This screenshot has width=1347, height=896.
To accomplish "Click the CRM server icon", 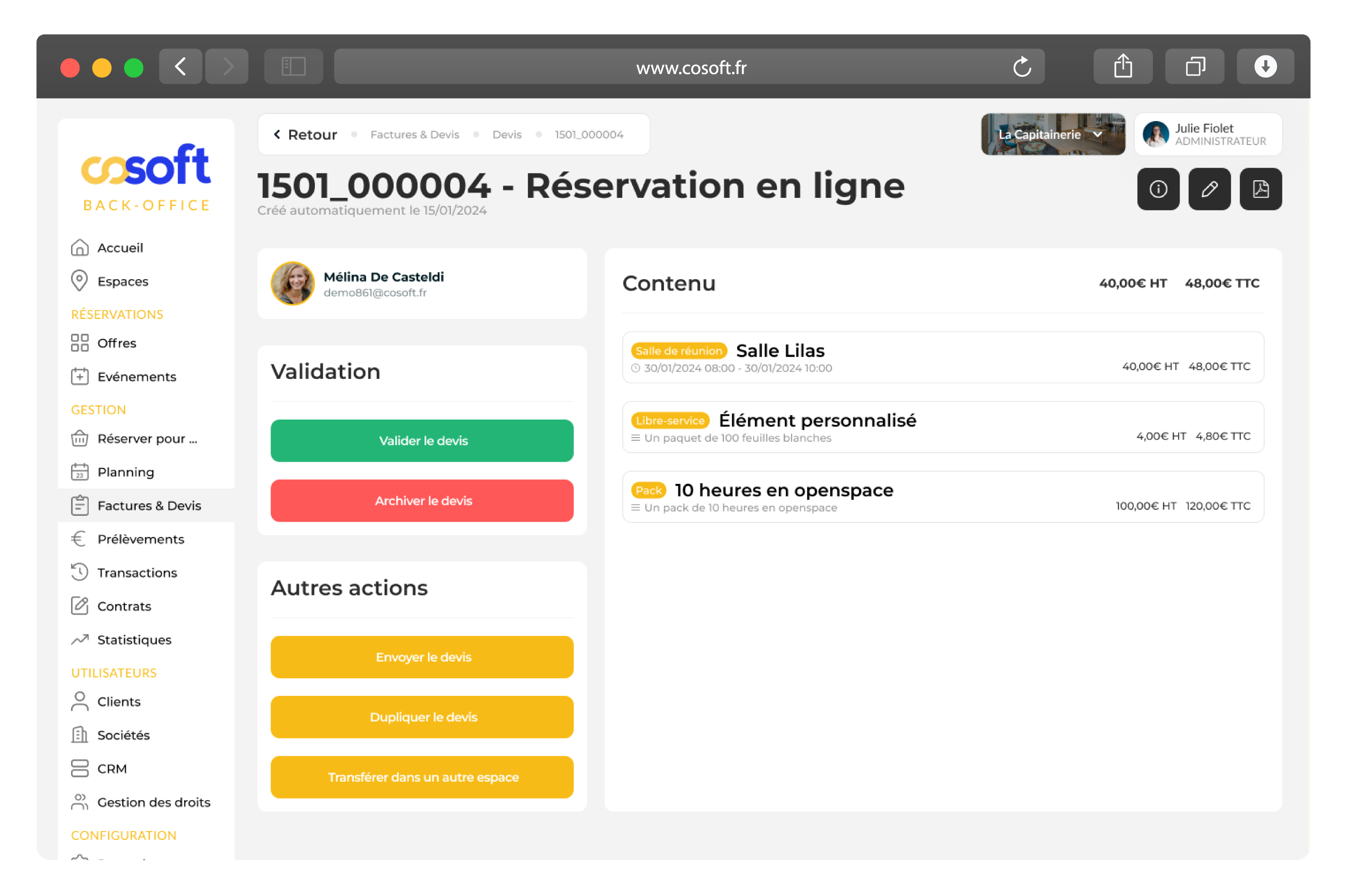I will (x=79, y=768).
